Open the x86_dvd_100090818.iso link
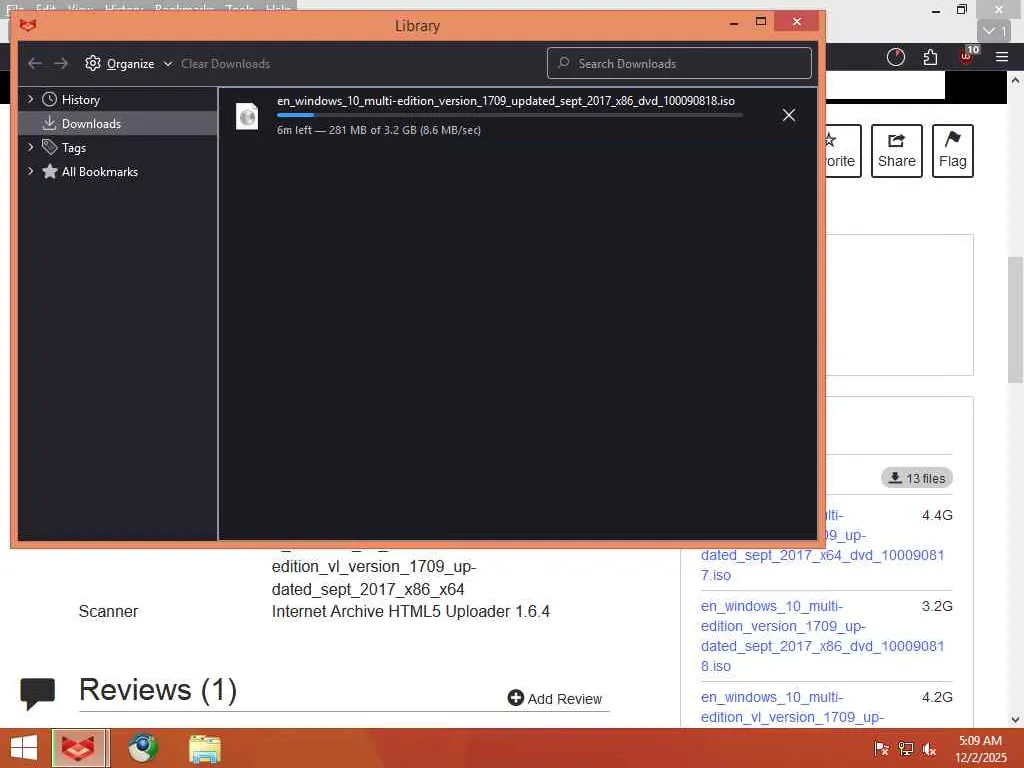 822,636
